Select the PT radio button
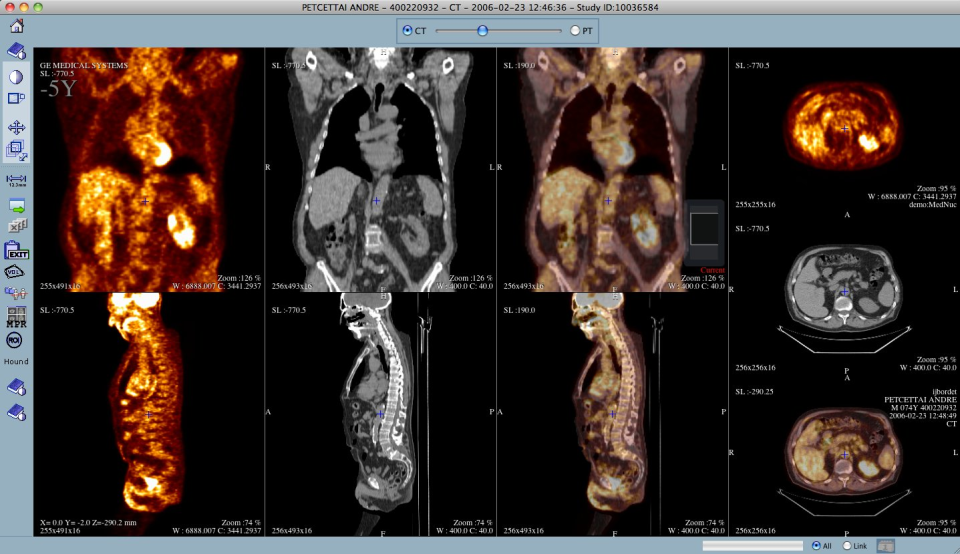The width and height of the screenshot is (960, 554). pyautogui.click(x=575, y=31)
